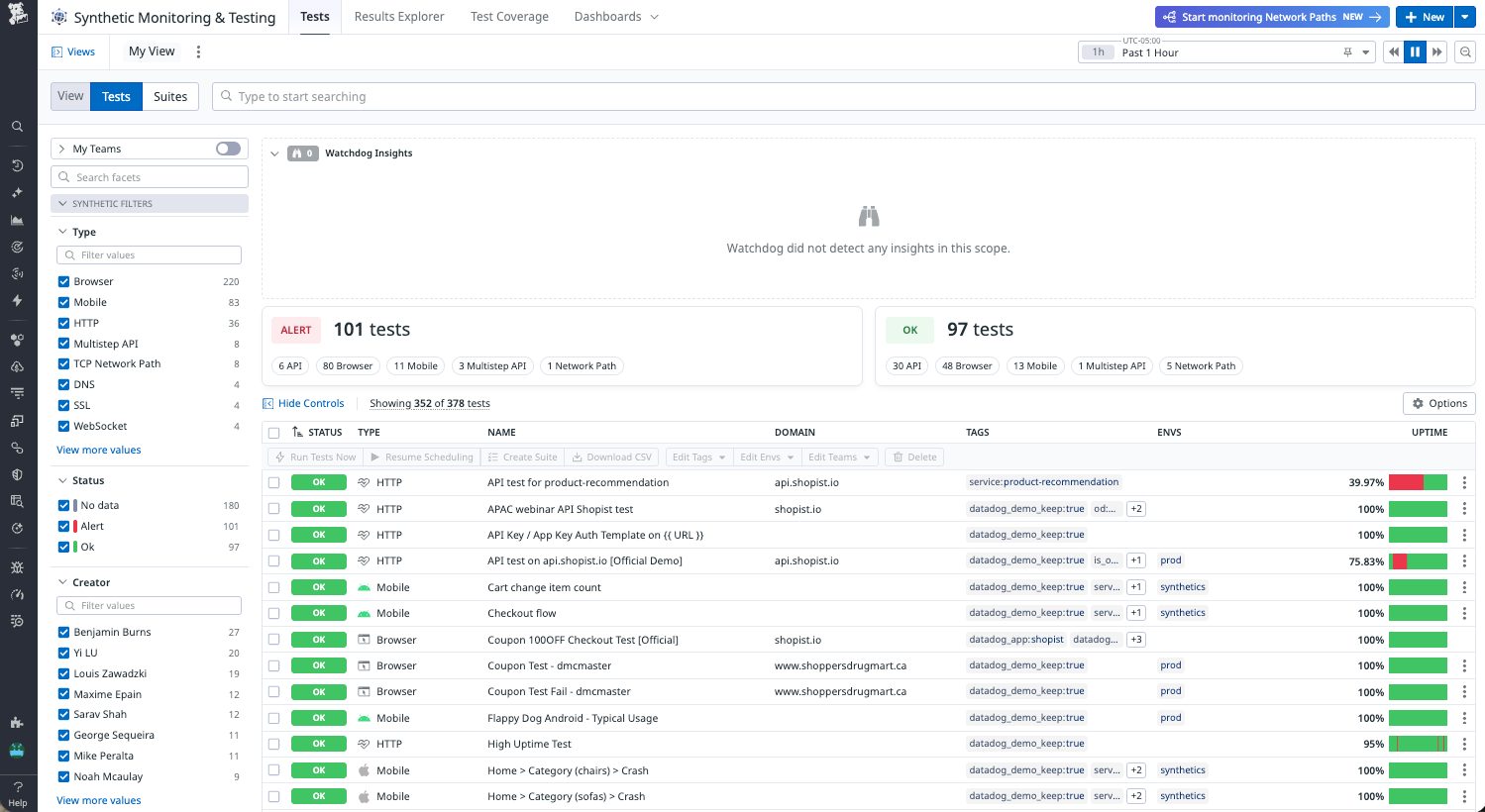Select all tests with the header checkbox

[x=273, y=433]
